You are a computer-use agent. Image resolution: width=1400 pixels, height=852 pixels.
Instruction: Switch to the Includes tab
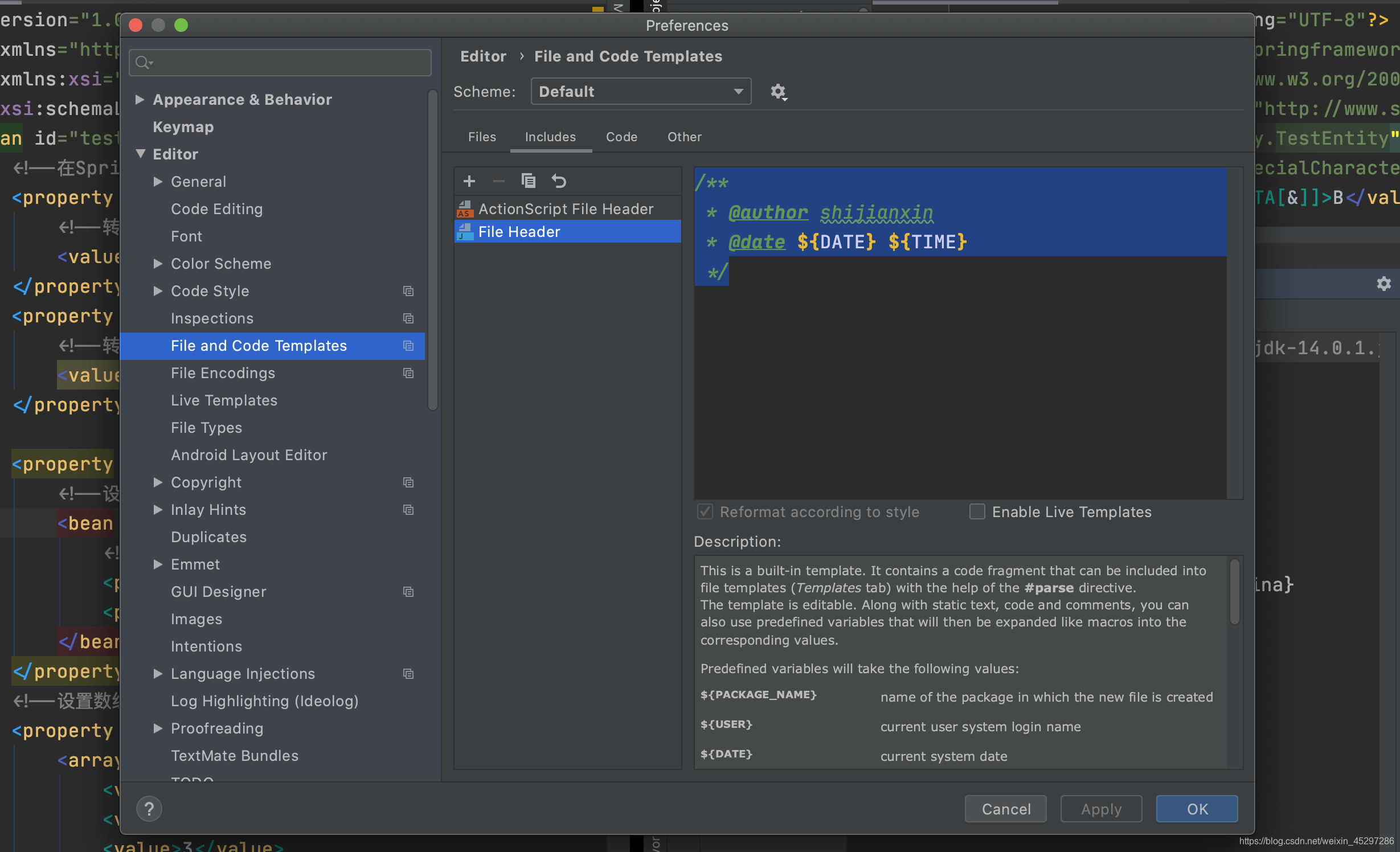(x=550, y=137)
